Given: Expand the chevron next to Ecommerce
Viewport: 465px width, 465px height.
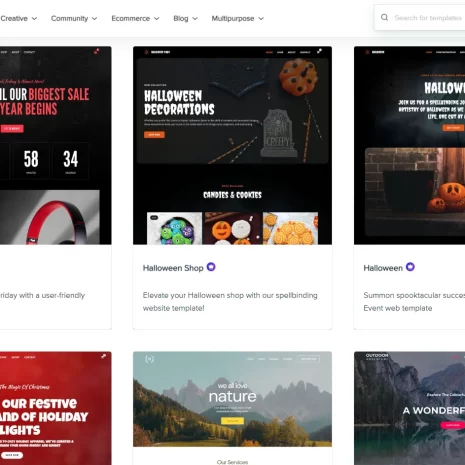Looking at the screenshot, I should 156,19.
